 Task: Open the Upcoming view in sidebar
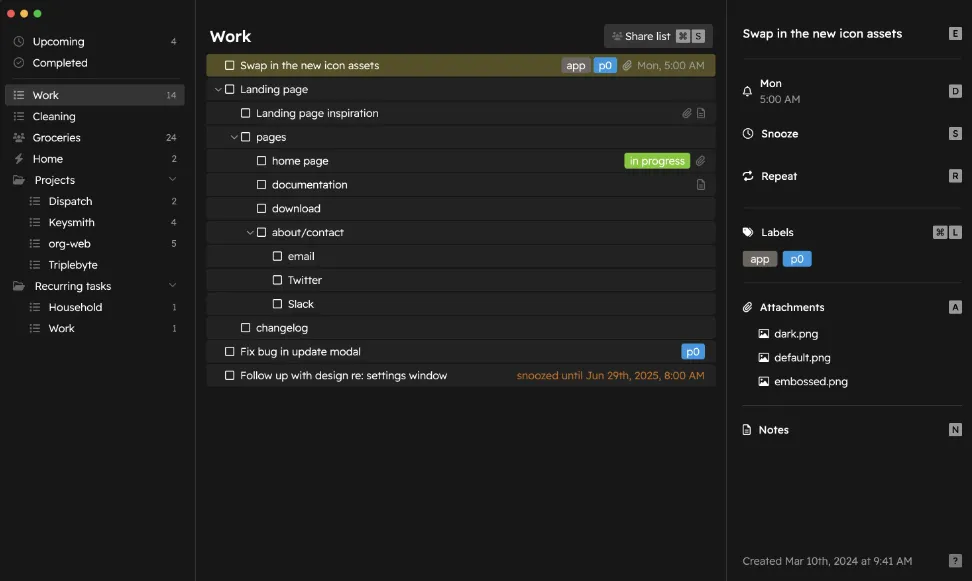(x=58, y=42)
